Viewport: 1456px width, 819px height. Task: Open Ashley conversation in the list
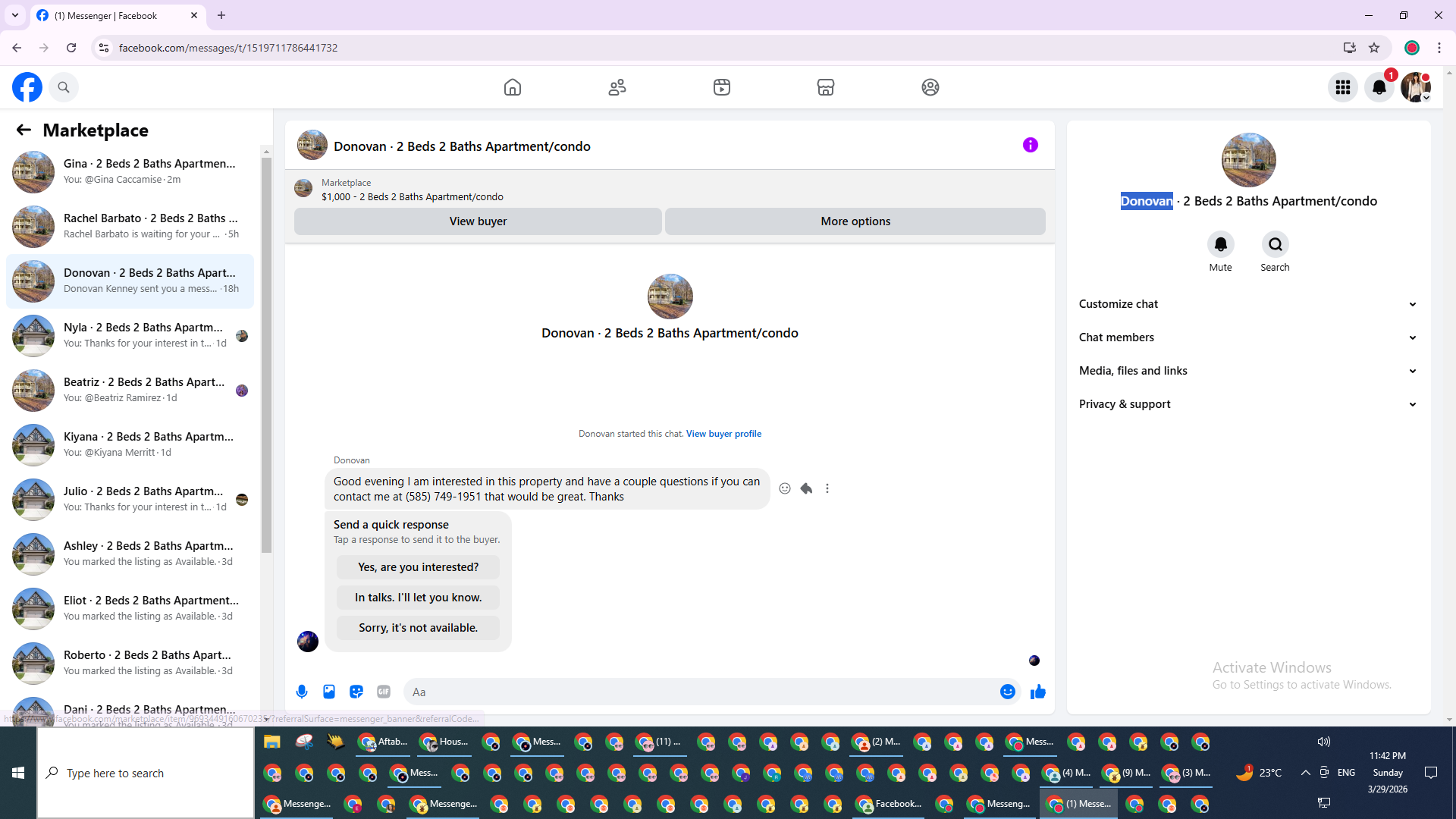pyautogui.click(x=130, y=554)
